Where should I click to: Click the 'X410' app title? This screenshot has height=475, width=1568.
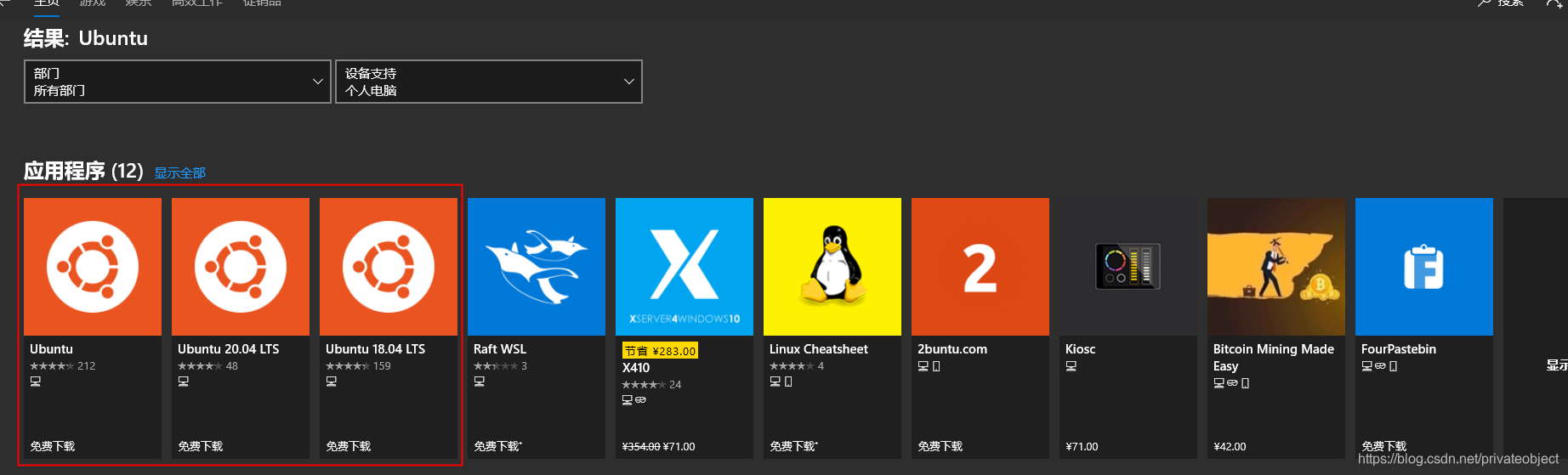pyautogui.click(x=636, y=368)
